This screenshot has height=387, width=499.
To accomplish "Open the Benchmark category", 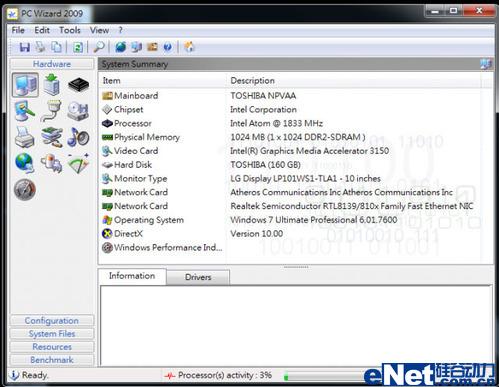I will (x=52, y=360).
